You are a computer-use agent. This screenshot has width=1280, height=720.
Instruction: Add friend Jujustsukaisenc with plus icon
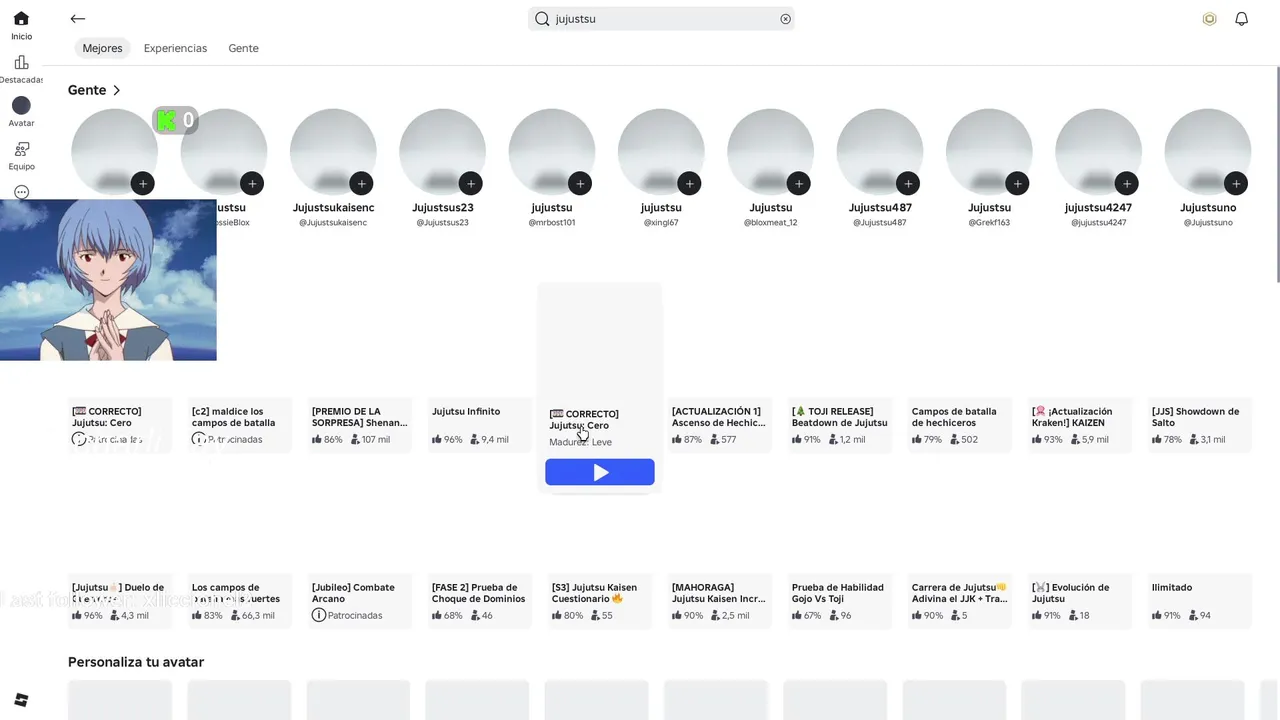[361, 183]
